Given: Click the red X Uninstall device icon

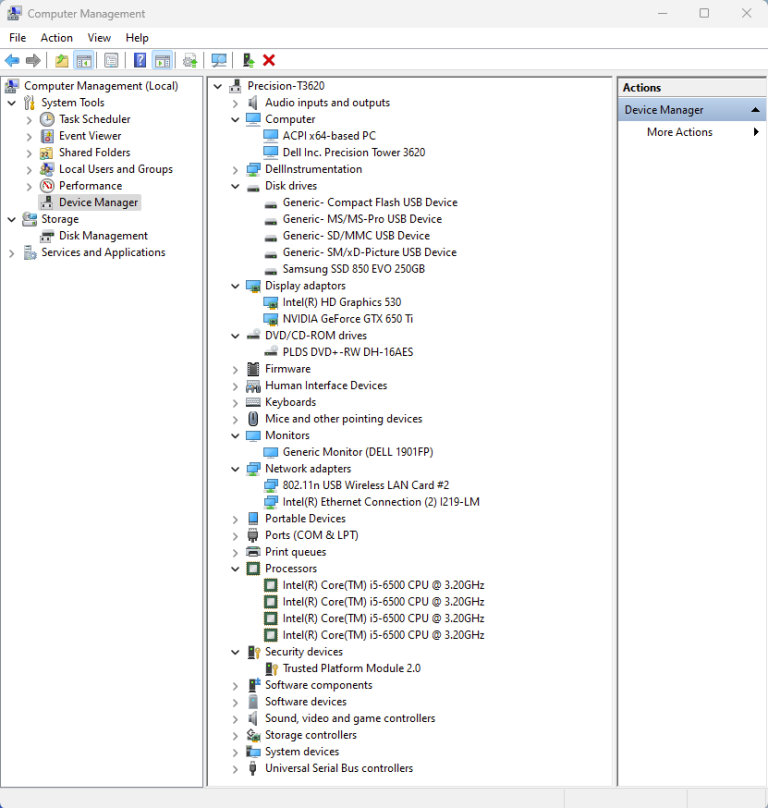Looking at the screenshot, I should (269, 61).
